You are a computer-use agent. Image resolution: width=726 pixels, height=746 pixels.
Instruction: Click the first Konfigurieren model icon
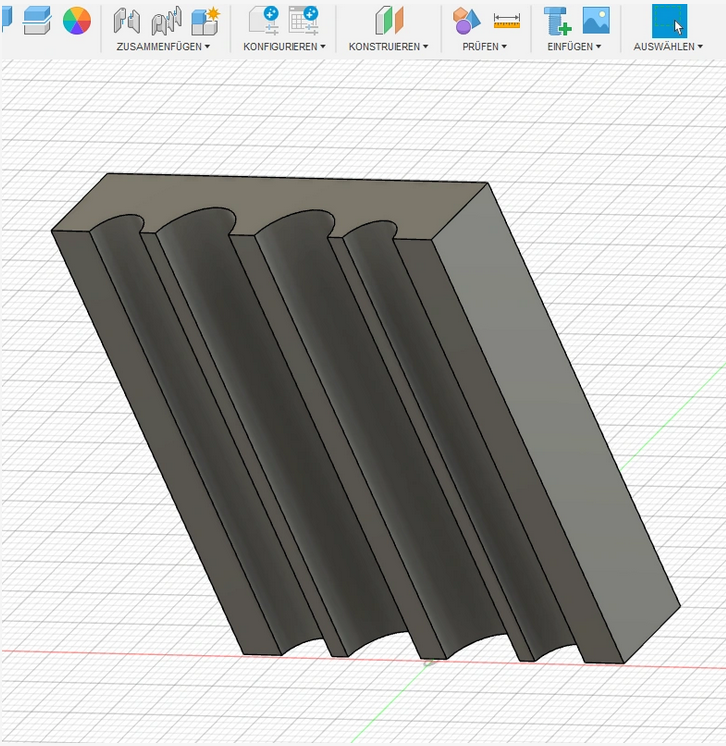[x=265, y=21]
